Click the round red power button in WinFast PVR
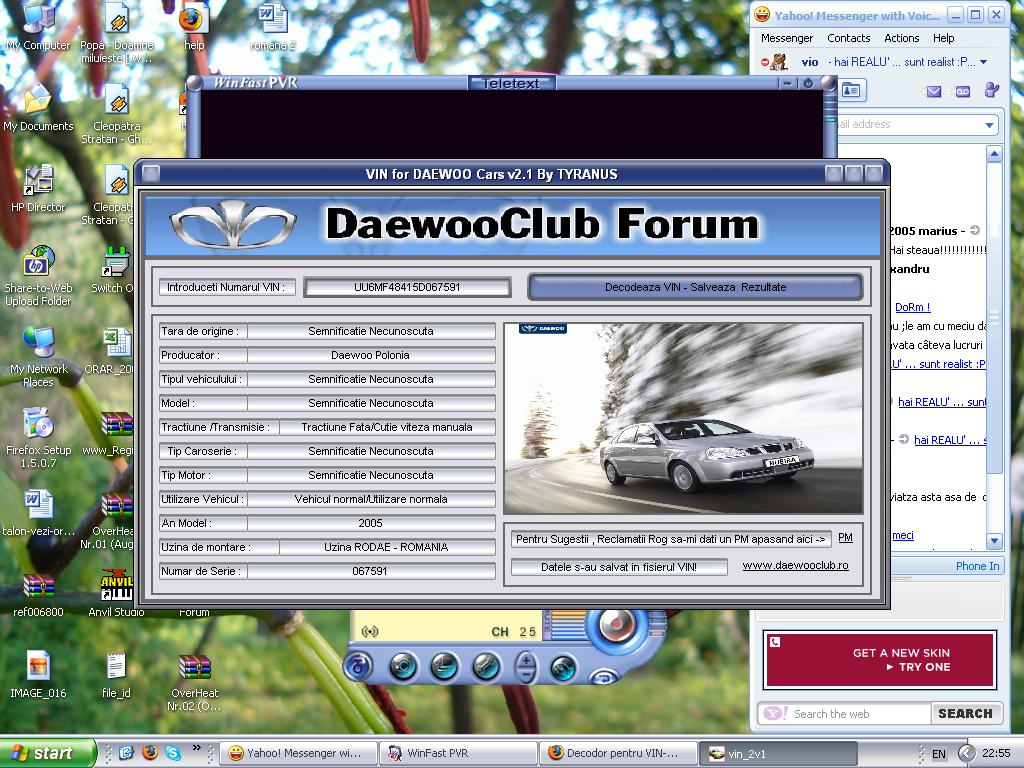The image size is (1024, 768). pyautogui.click(x=615, y=625)
